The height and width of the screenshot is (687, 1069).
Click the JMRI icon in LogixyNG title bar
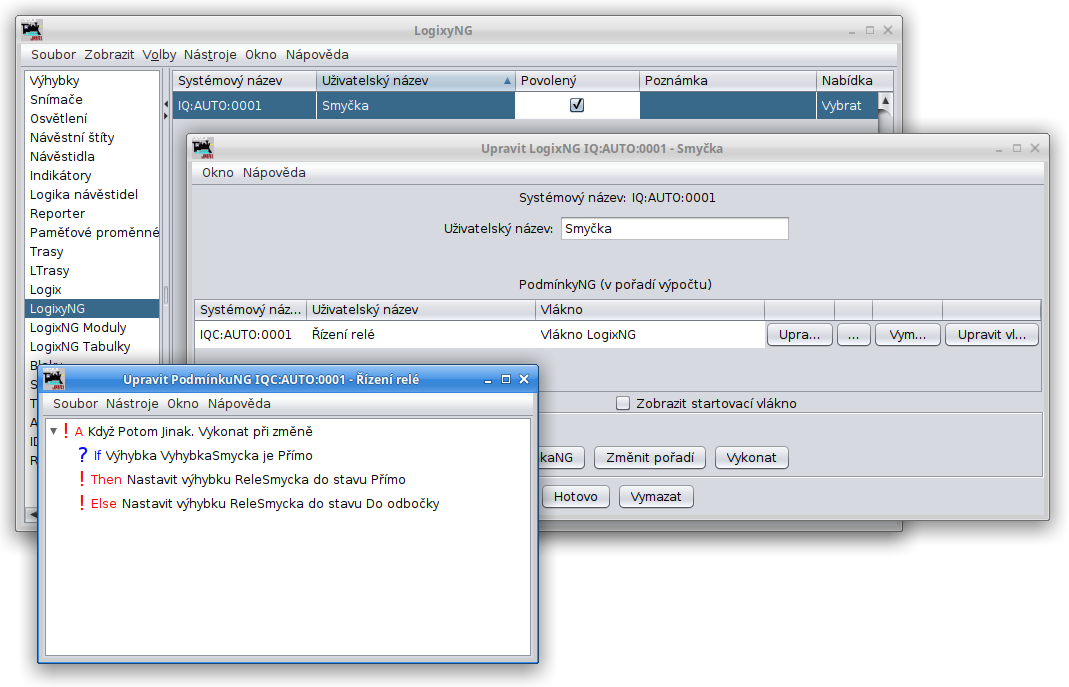click(32, 30)
